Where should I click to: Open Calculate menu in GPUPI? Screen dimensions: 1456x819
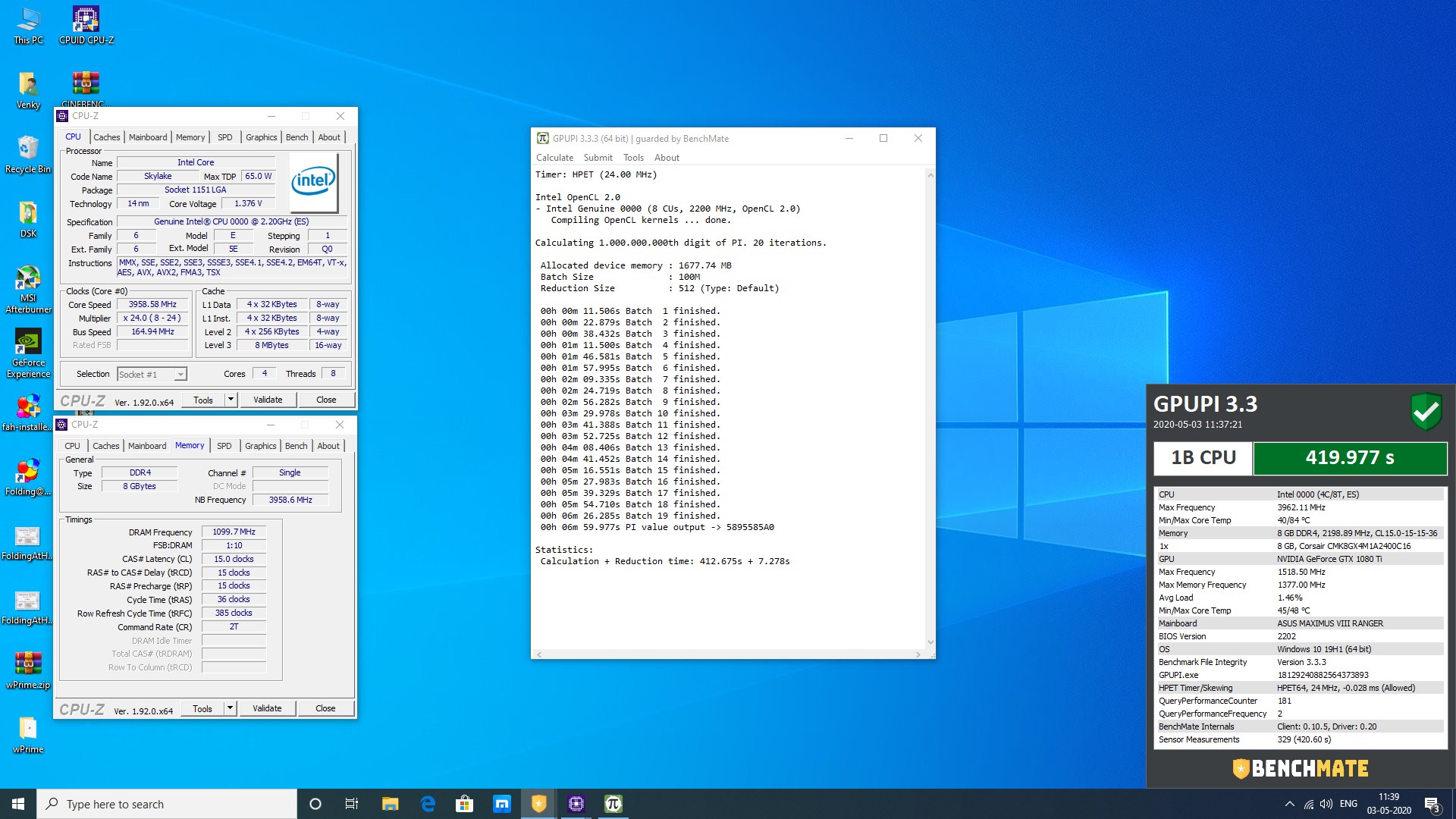555,158
